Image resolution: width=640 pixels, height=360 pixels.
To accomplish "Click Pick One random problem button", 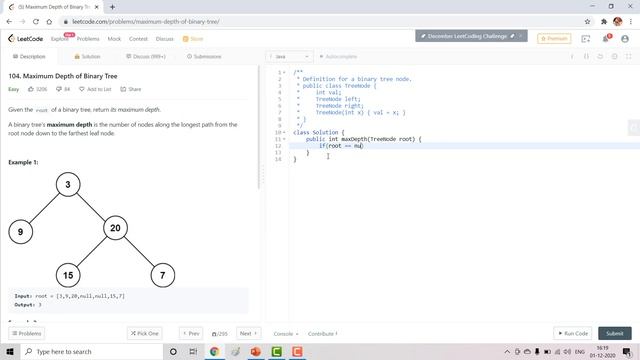I will coord(144,333).
